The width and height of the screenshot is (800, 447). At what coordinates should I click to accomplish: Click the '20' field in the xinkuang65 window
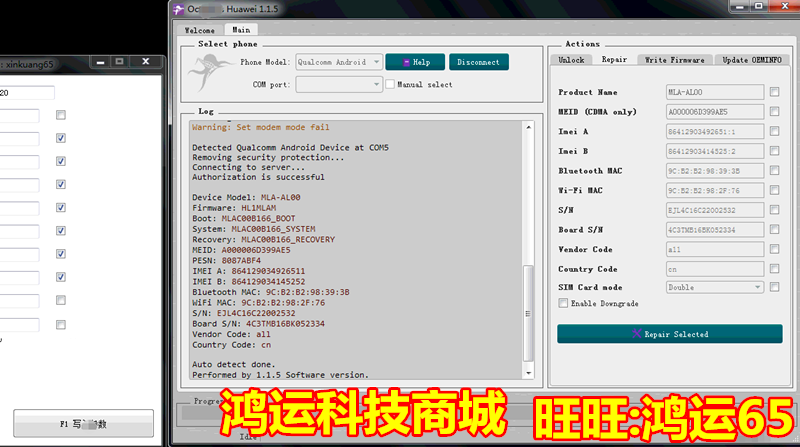(x=27, y=93)
